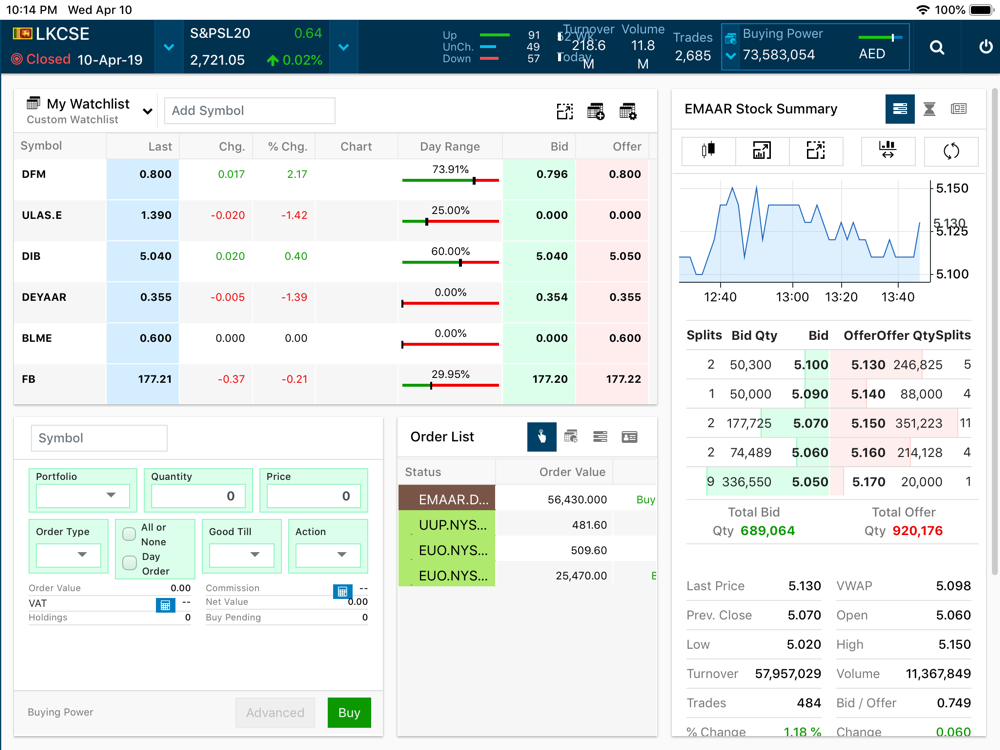The height and width of the screenshot is (750, 1000).
Task: Tap the S&PSL20 index value 2,721.05
Action: [x=217, y=60]
